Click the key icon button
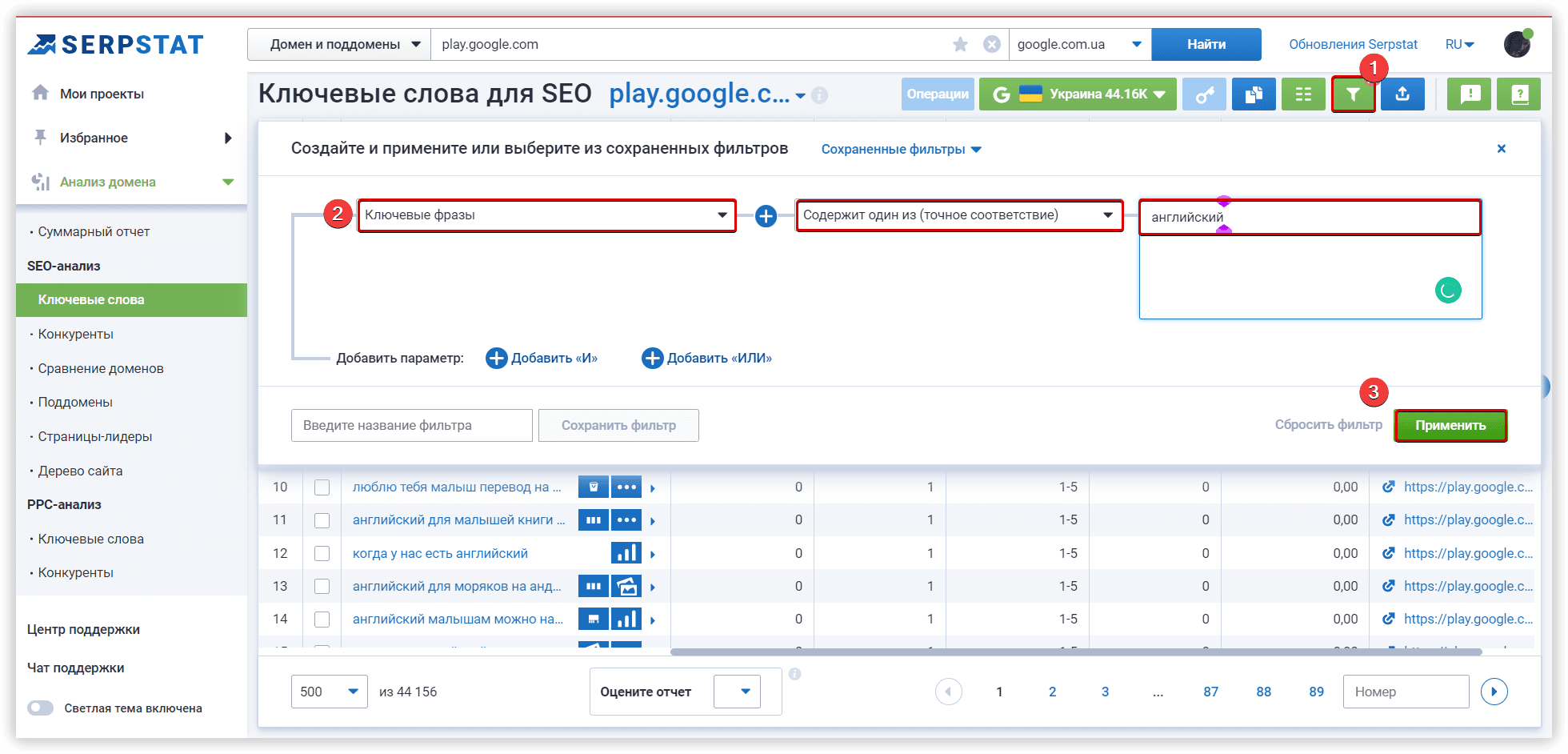 tap(1204, 94)
